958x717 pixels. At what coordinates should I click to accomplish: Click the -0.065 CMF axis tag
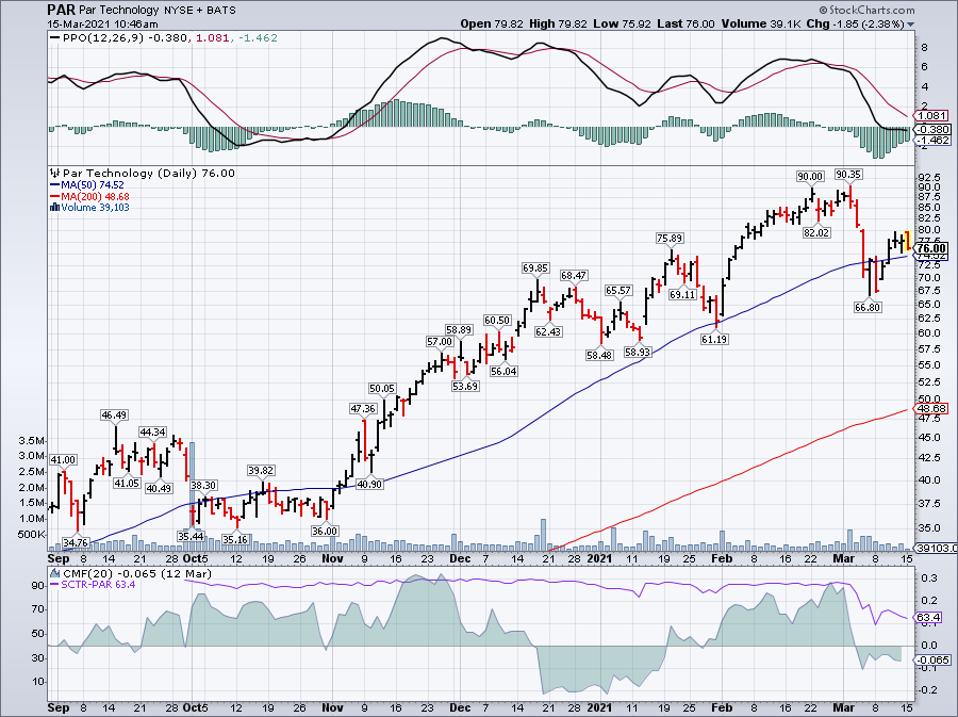933,660
